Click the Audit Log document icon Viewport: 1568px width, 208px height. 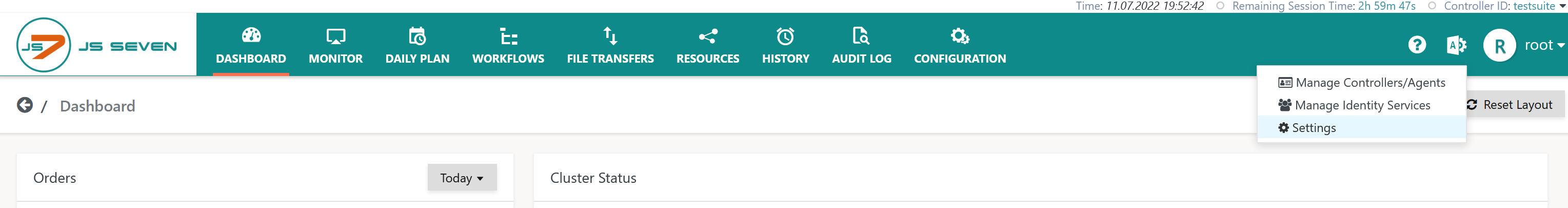[861, 36]
